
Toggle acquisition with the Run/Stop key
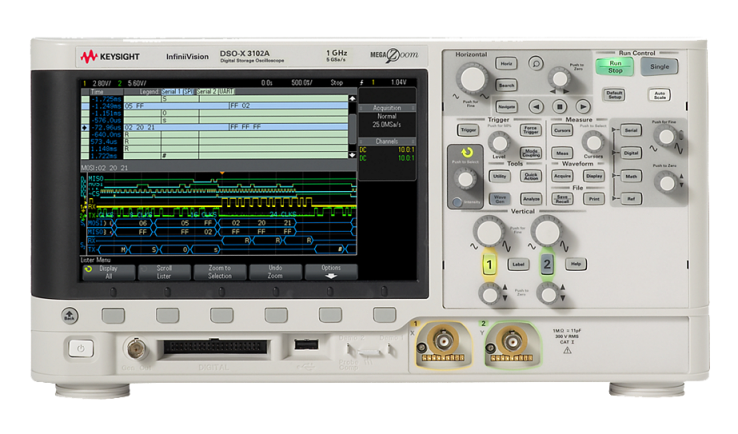615,67
